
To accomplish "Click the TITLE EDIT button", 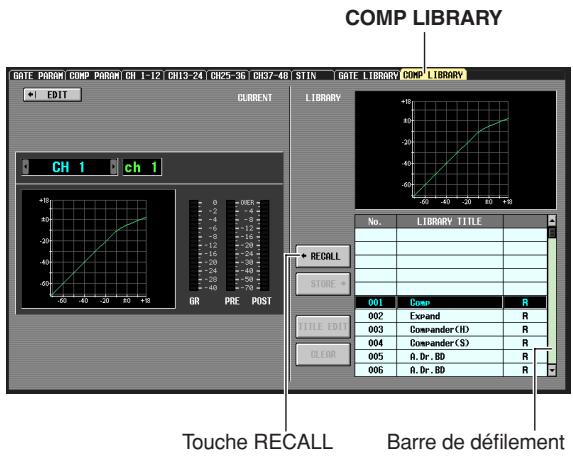I will pos(323,326).
